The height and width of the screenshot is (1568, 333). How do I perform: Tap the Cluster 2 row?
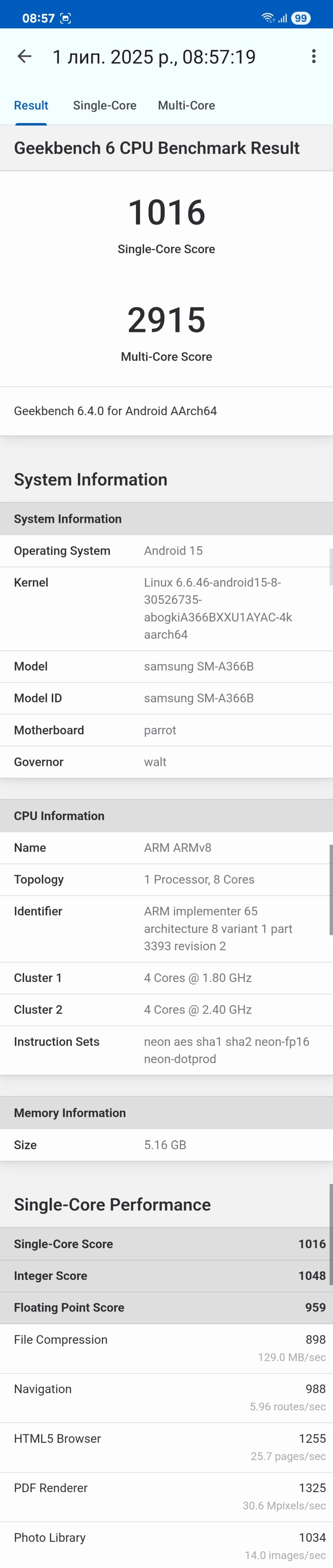tap(166, 1009)
